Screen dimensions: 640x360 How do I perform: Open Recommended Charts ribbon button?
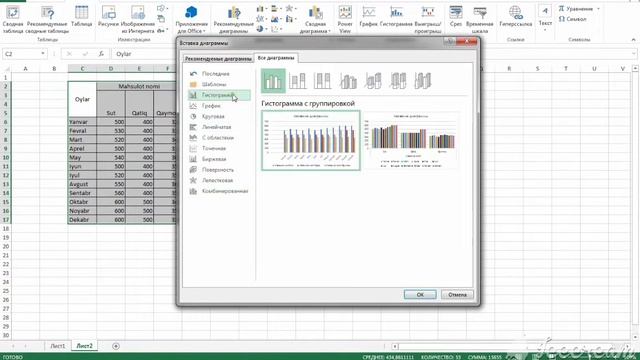(233, 20)
